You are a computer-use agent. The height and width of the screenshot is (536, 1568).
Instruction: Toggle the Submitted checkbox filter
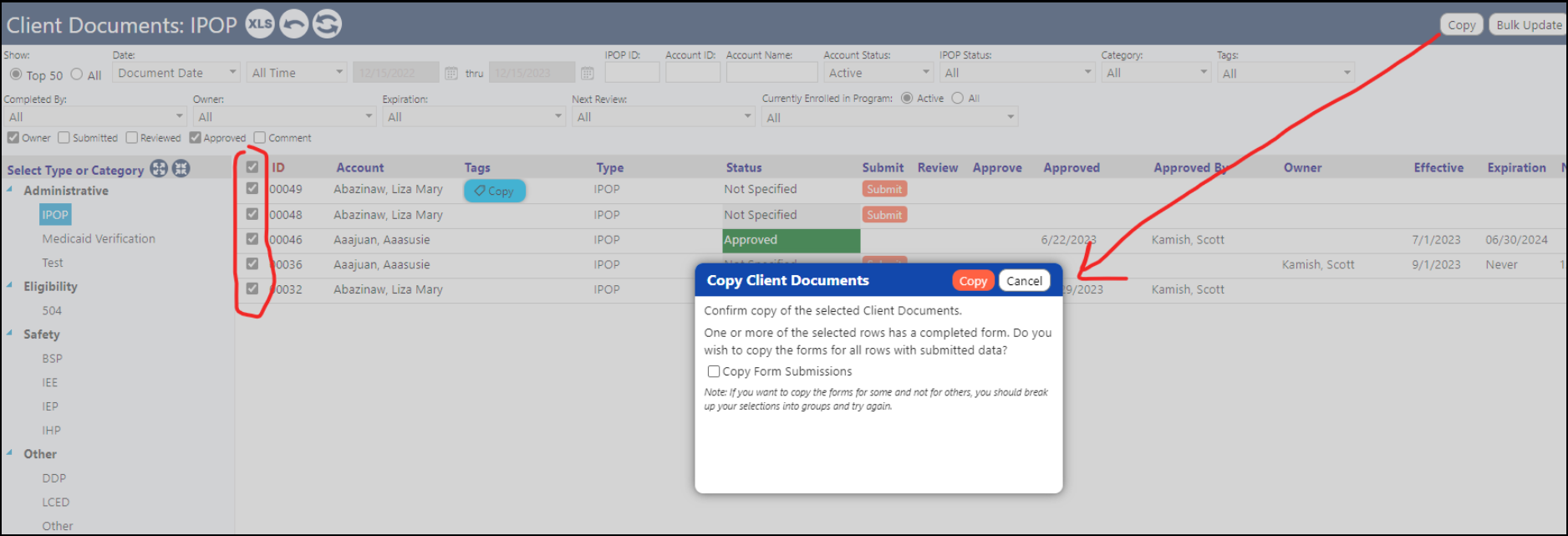coord(64,137)
